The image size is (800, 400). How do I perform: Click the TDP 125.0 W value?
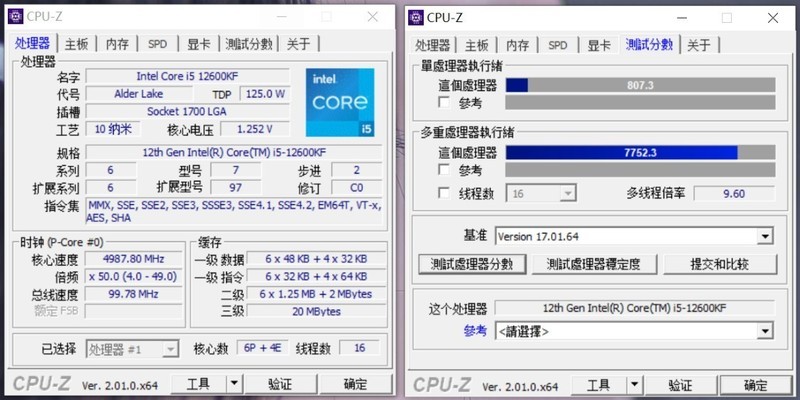click(x=264, y=94)
